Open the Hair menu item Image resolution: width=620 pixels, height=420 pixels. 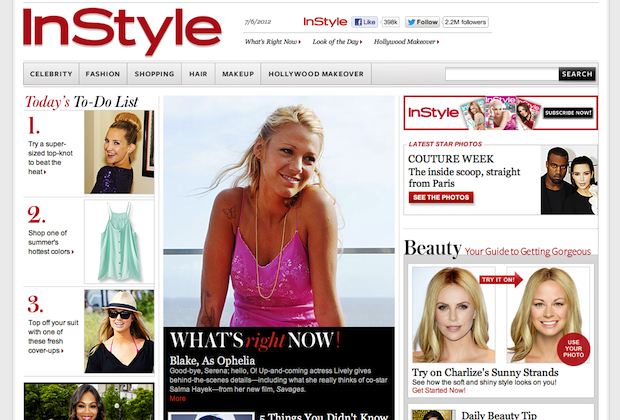click(x=198, y=74)
